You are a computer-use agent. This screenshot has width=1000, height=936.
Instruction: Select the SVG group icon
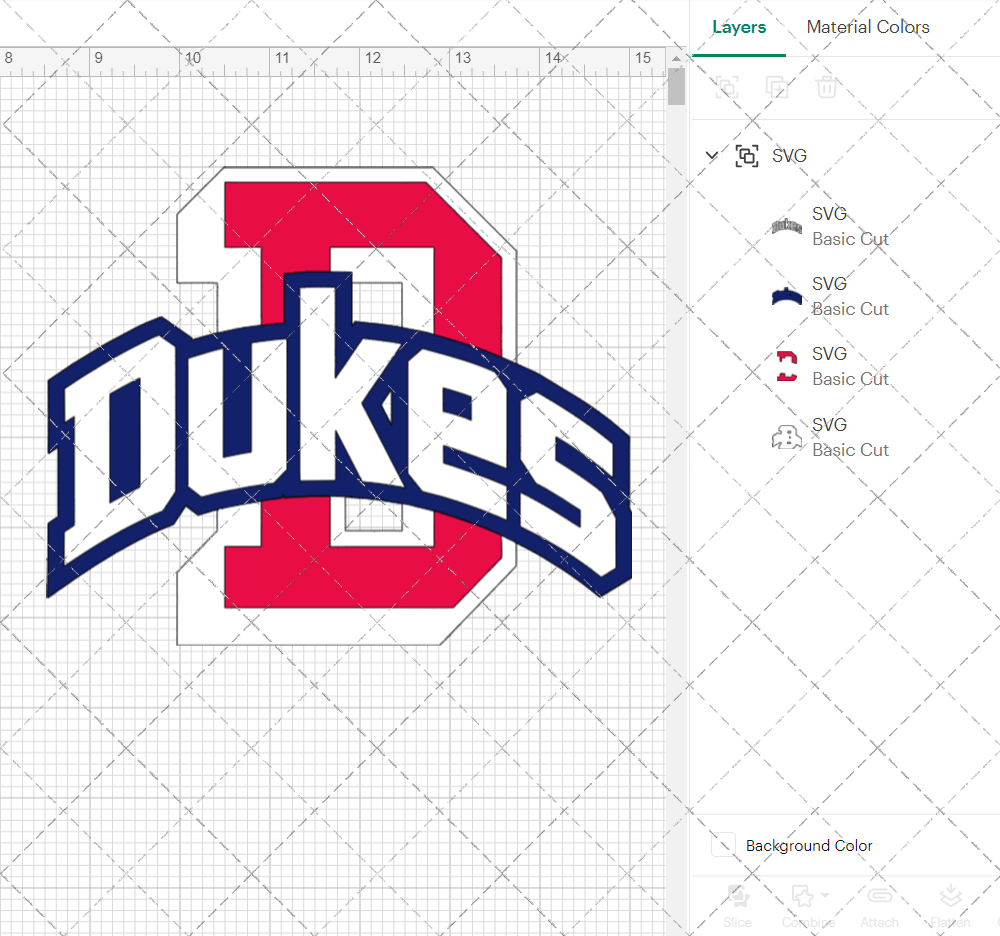pyautogui.click(x=747, y=156)
